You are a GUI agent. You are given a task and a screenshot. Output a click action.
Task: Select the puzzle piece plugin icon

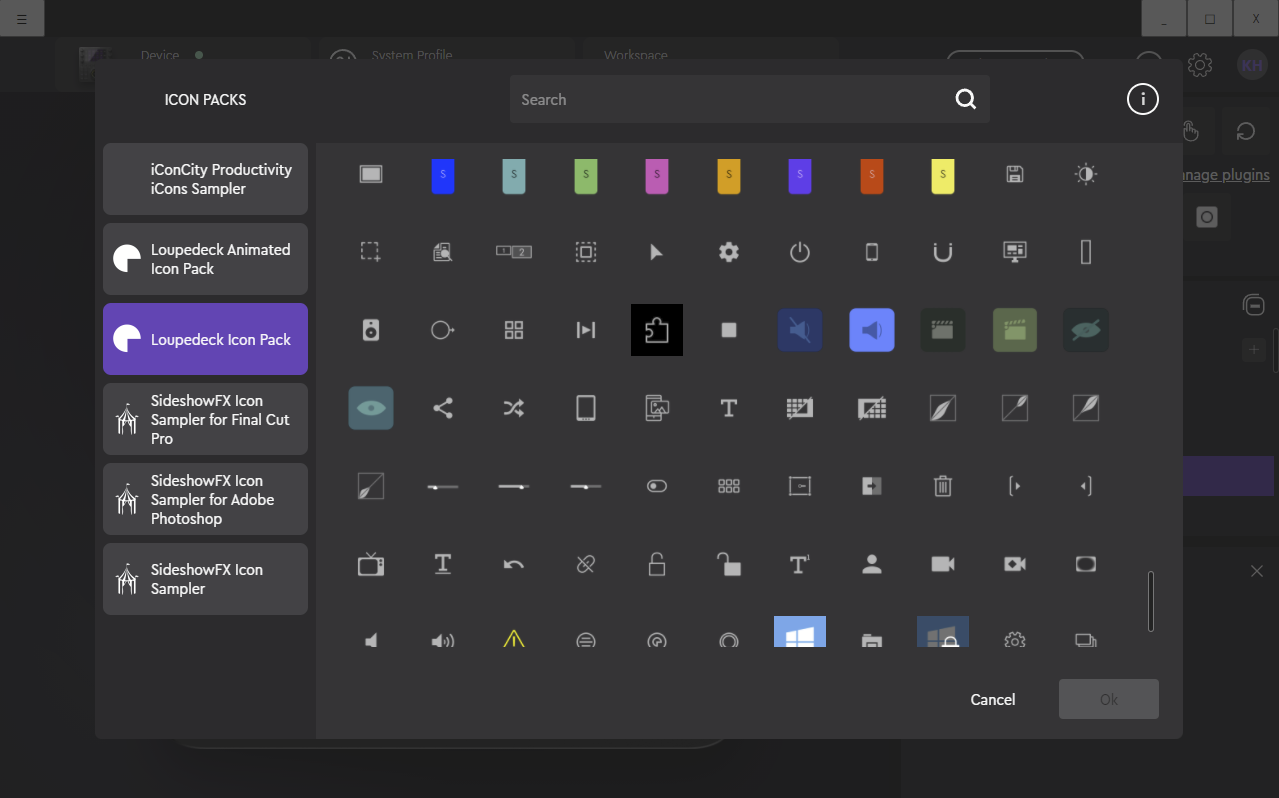[657, 330]
